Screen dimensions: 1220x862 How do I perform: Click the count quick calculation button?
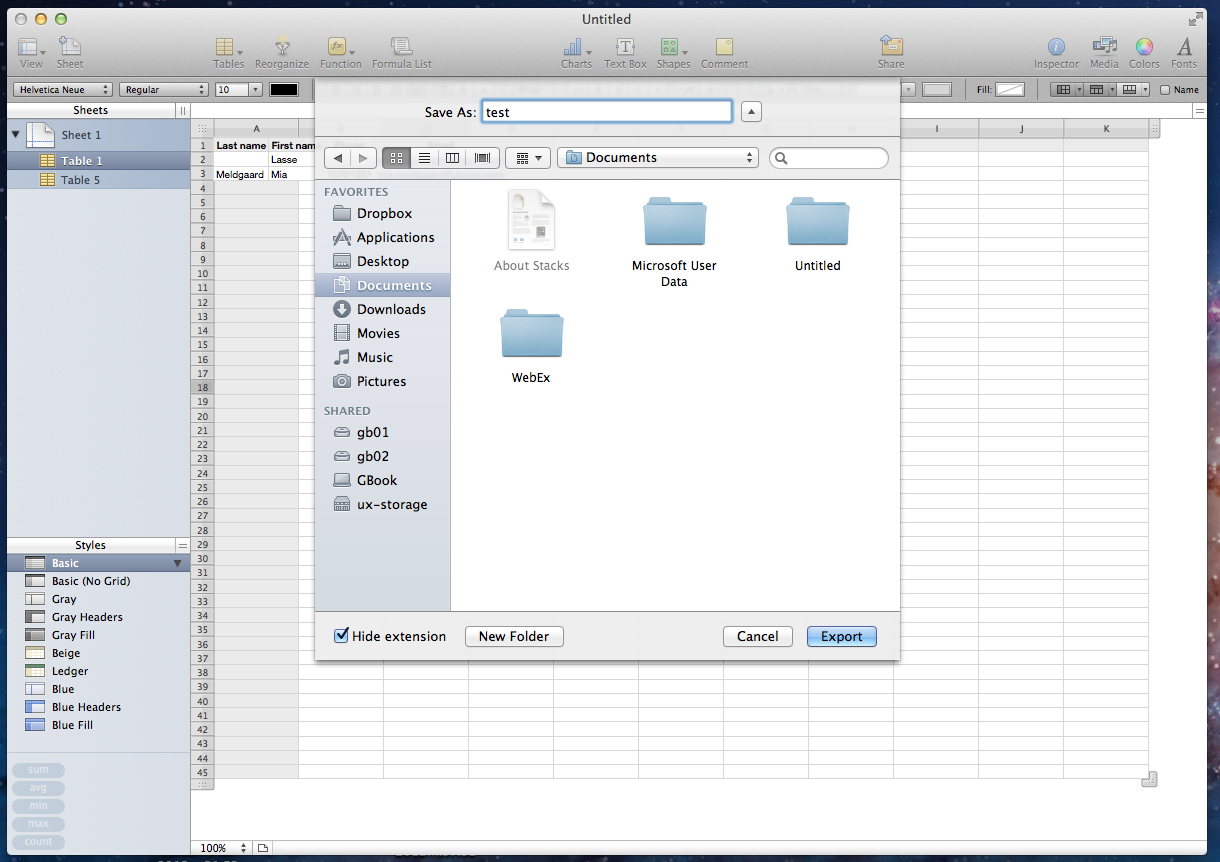[x=38, y=842]
